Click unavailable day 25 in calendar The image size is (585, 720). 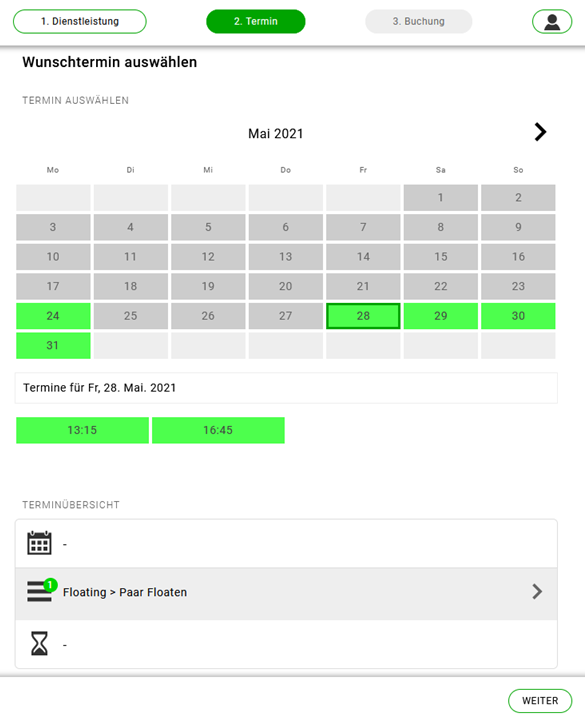point(131,316)
